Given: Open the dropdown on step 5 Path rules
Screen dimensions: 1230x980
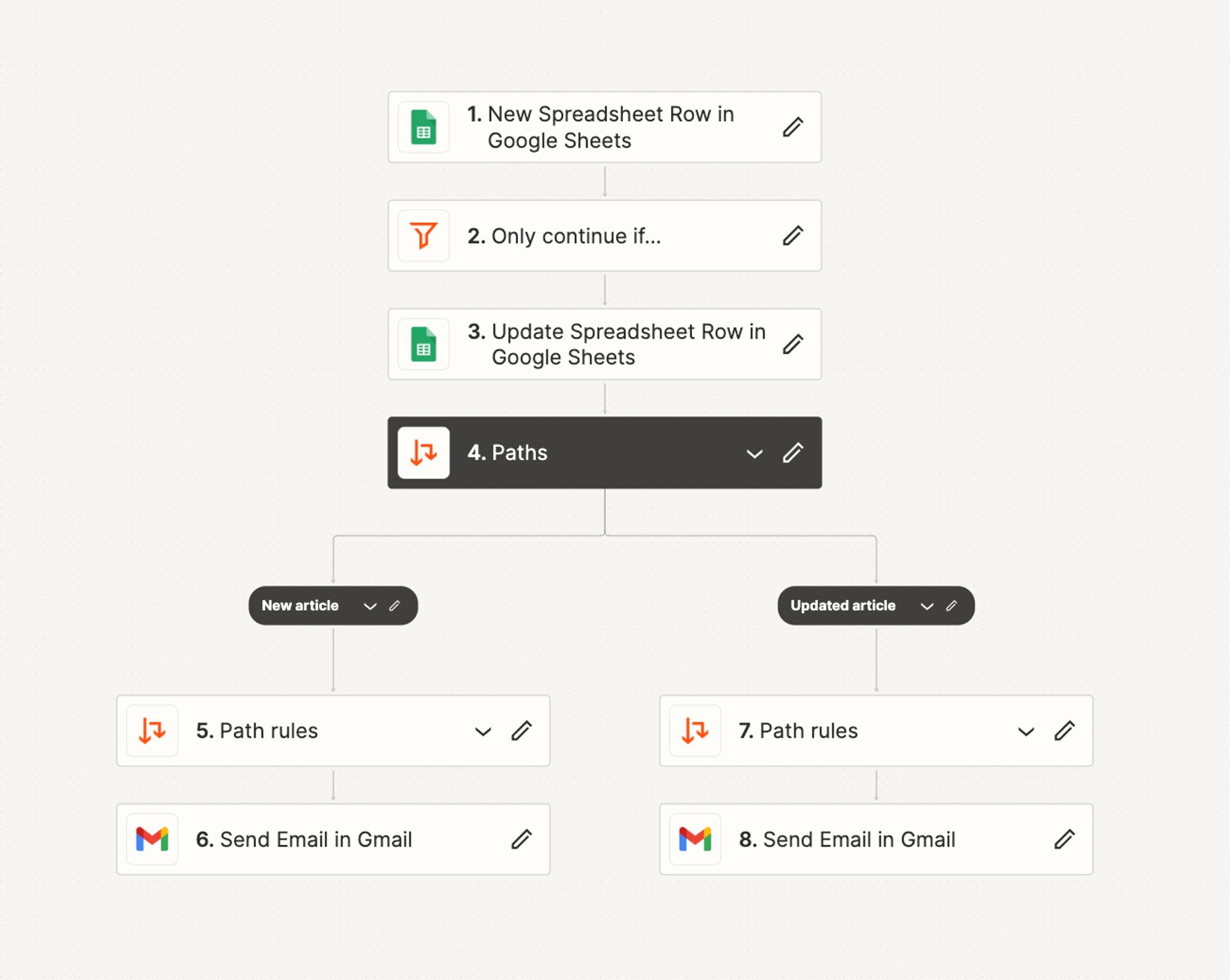Looking at the screenshot, I should [483, 732].
